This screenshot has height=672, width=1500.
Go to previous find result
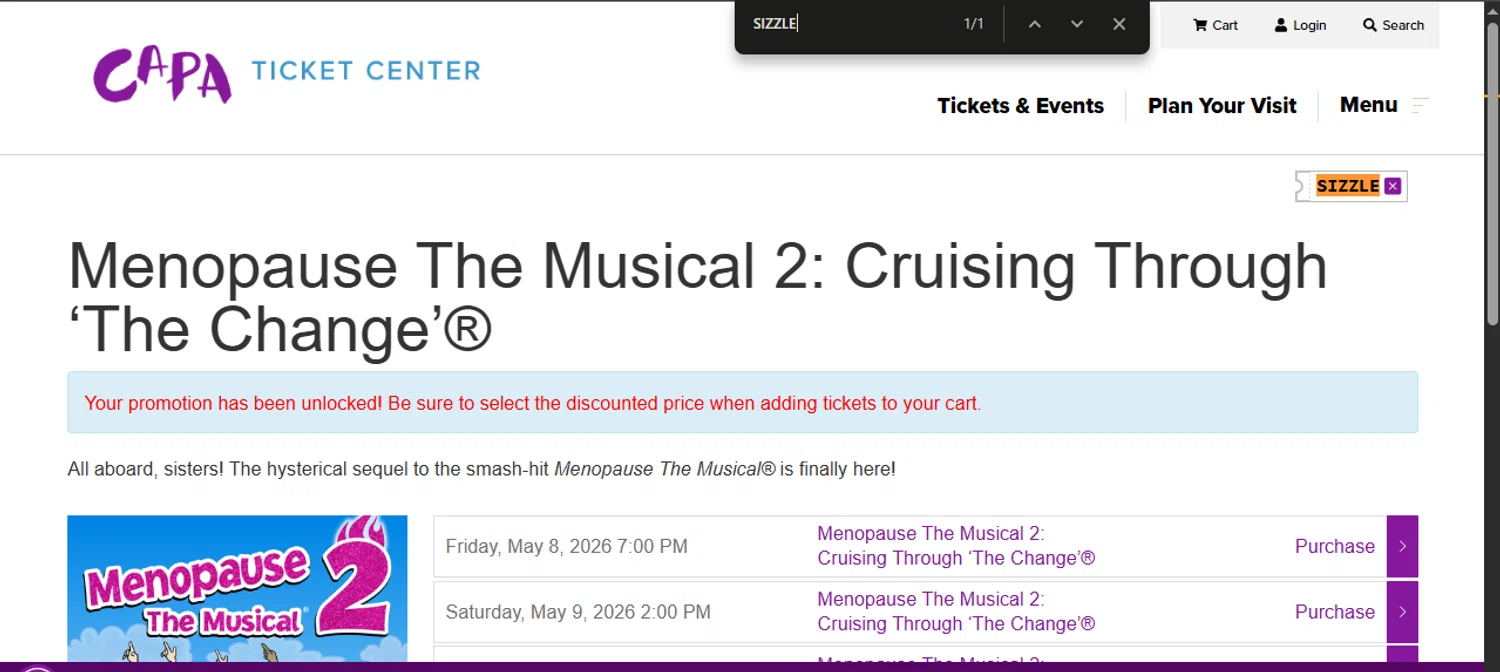pos(1035,24)
